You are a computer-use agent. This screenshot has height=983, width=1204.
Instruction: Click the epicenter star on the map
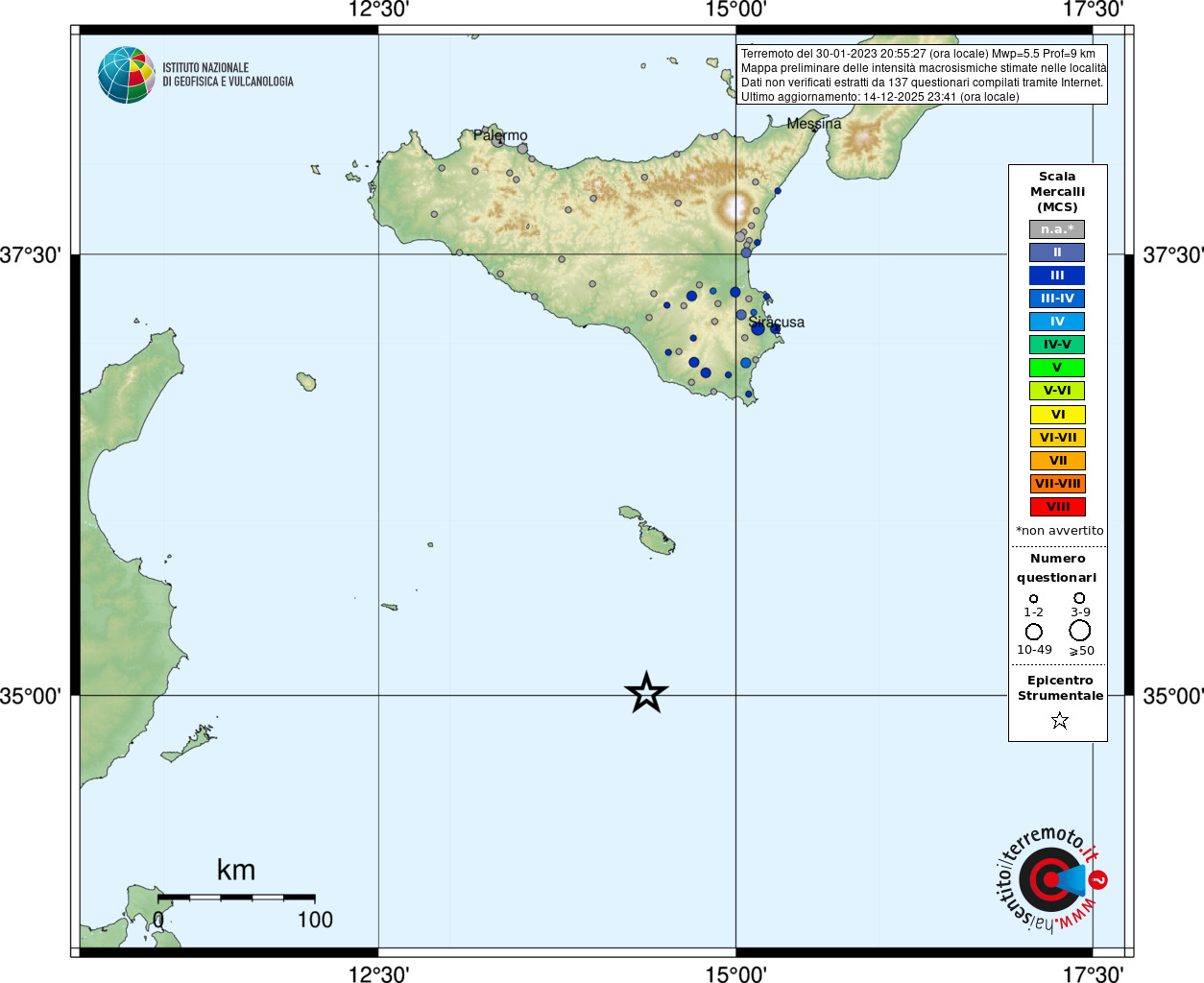pyautogui.click(x=646, y=692)
